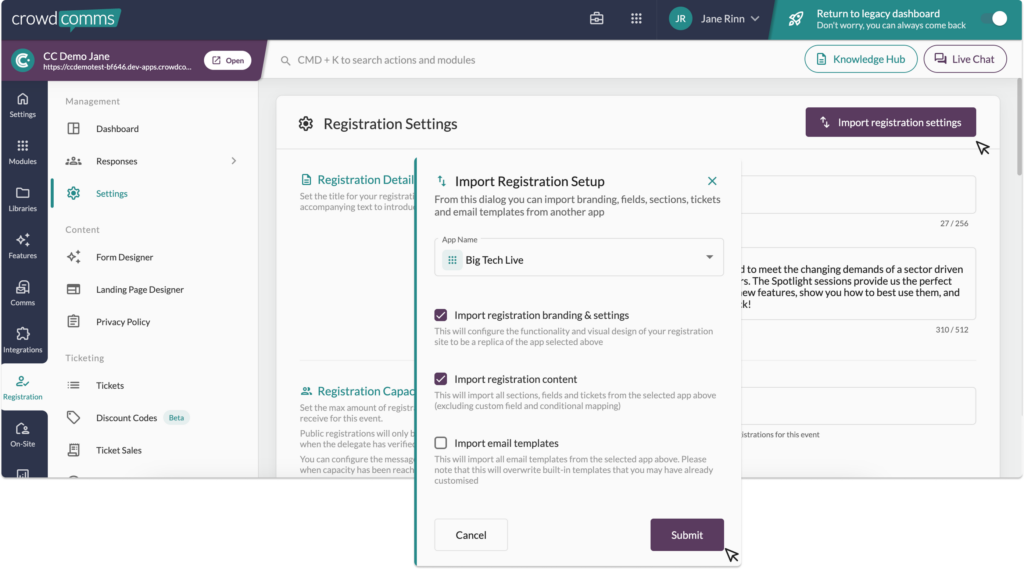Go to the Features sidebar section
The height and width of the screenshot is (569, 1024).
pyautogui.click(x=23, y=246)
